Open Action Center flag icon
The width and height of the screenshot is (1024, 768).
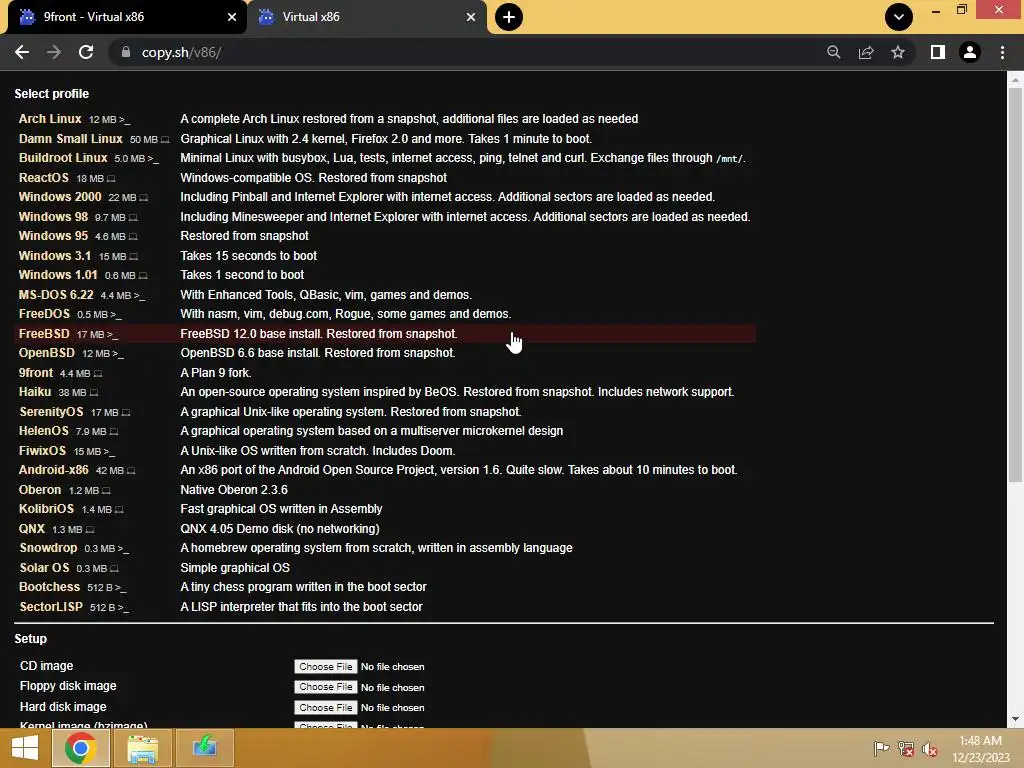(x=881, y=748)
